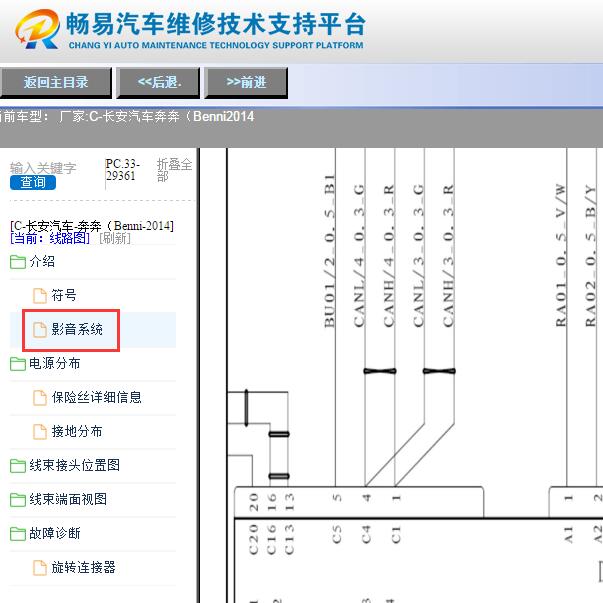The height and width of the screenshot is (603, 603).
Task: Click the 厂家:C-长安汽车奔奔 vehicle model text
Action: click(157, 116)
